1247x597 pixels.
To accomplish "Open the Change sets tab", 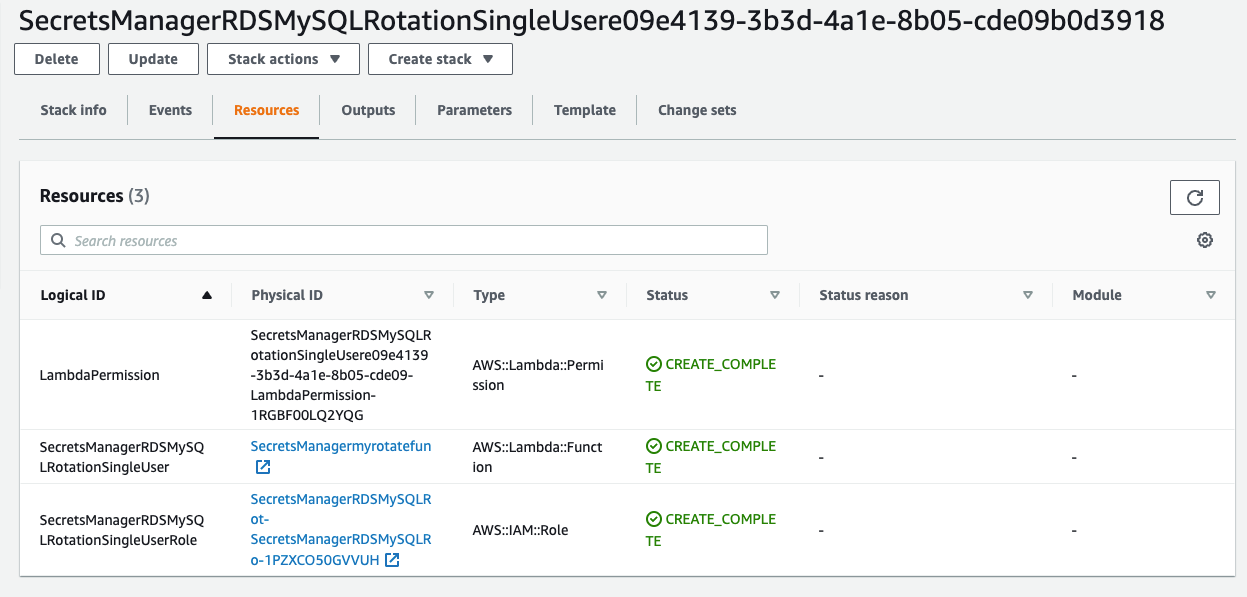I will pyautogui.click(x=697, y=110).
